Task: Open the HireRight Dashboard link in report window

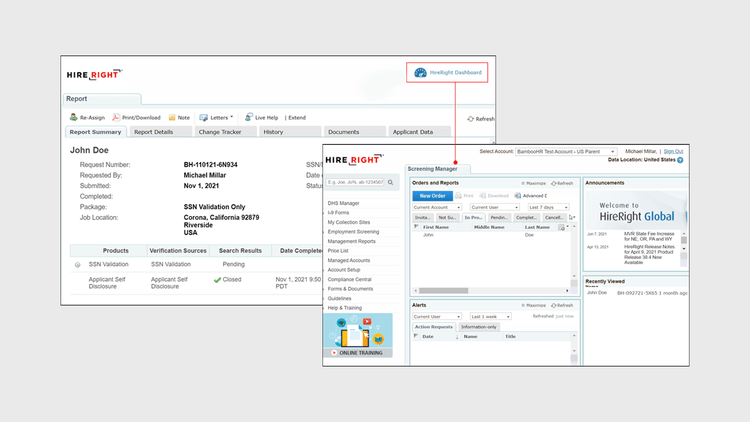Action: pyautogui.click(x=448, y=73)
